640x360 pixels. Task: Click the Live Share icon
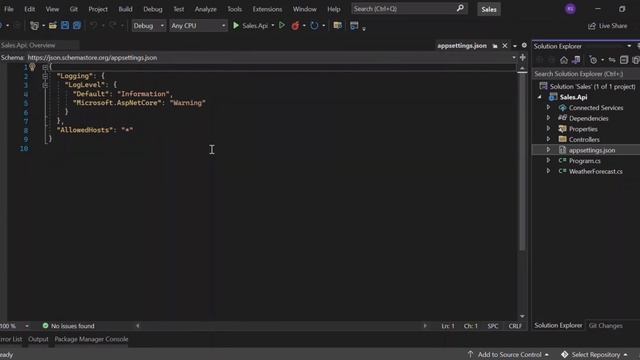click(x=592, y=26)
